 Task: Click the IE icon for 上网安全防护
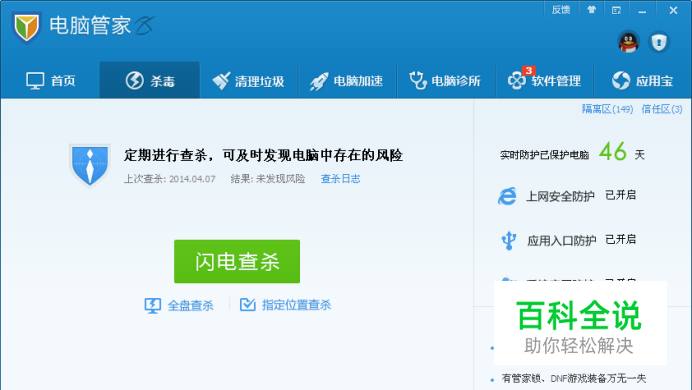pyautogui.click(x=507, y=196)
